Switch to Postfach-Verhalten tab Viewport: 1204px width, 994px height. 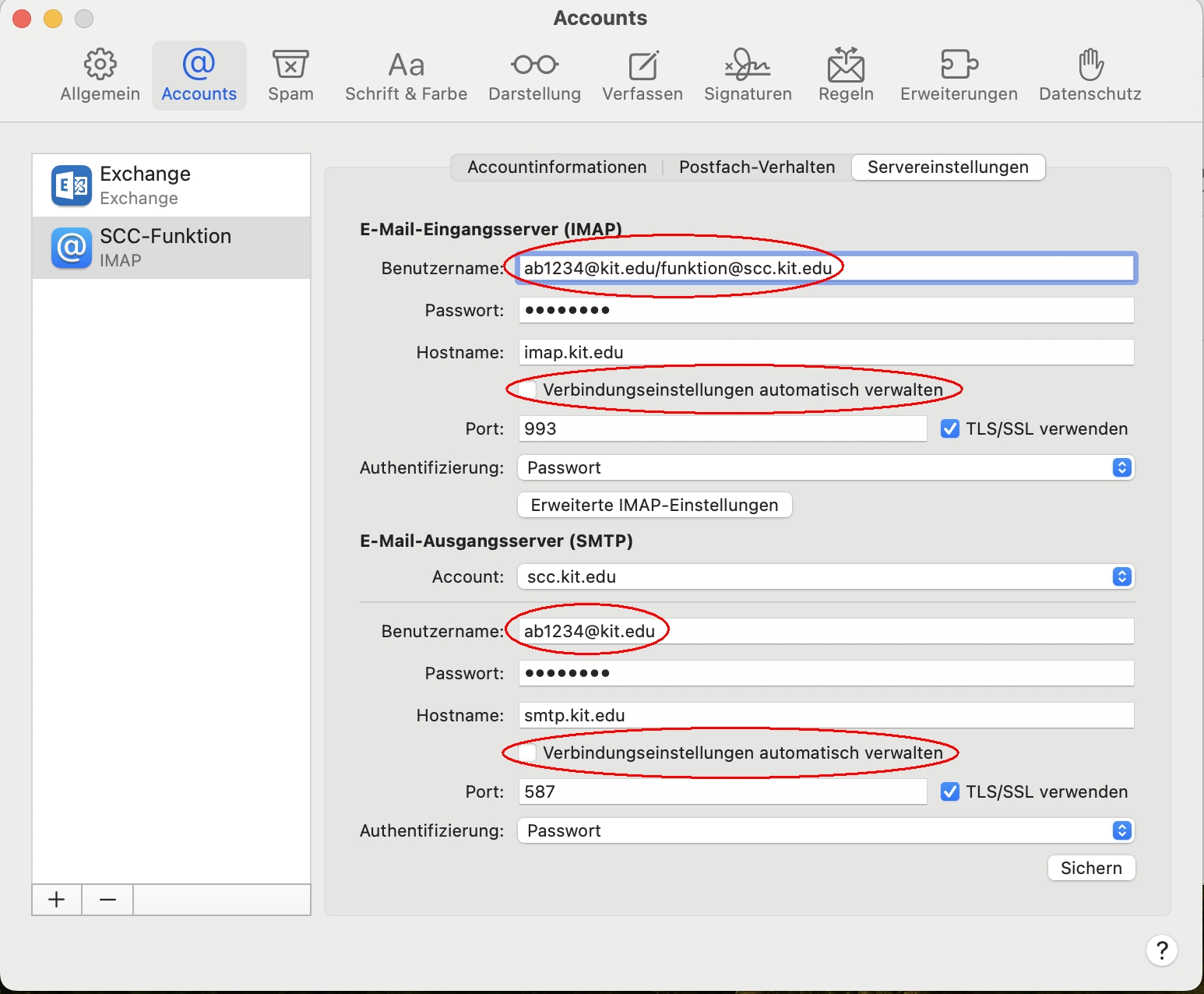click(757, 167)
